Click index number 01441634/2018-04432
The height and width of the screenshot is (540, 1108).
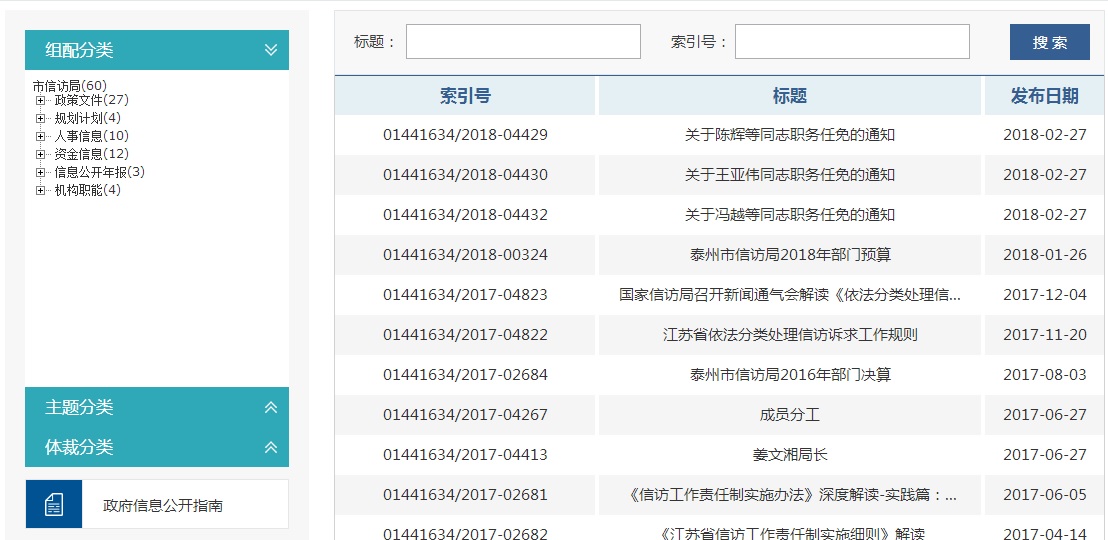[466, 215]
